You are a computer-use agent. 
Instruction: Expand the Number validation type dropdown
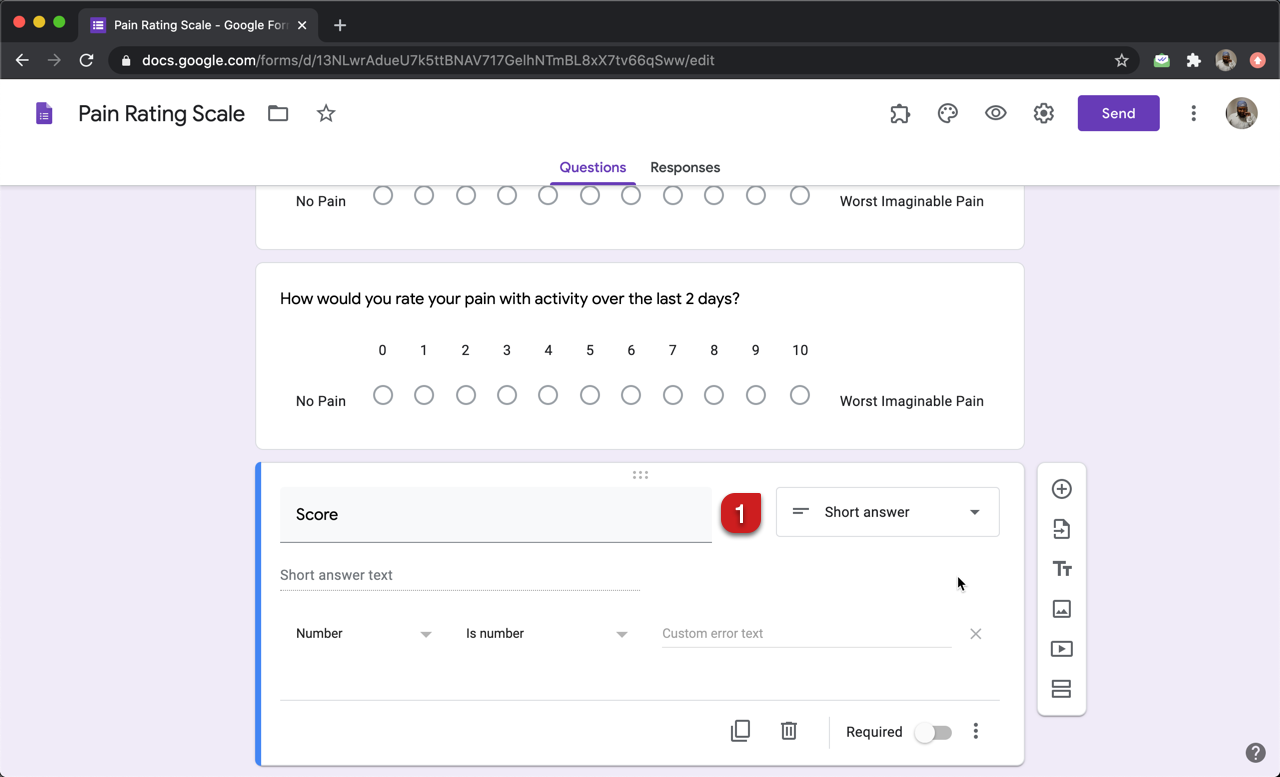pyautogui.click(x=363, y=634)
